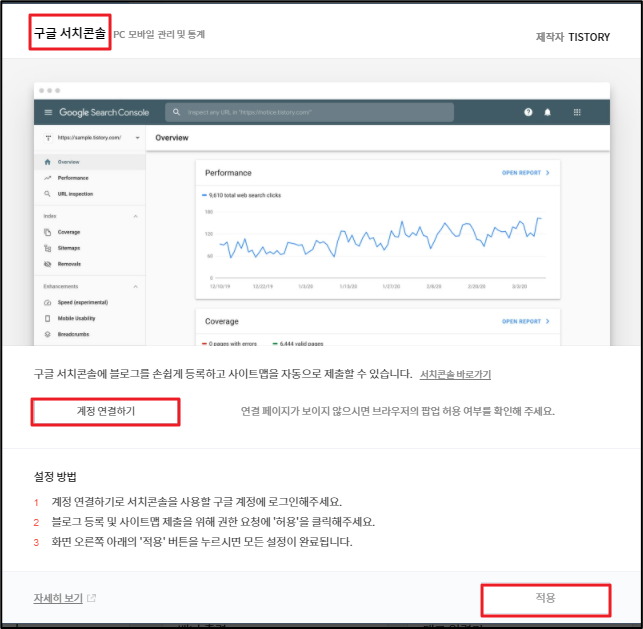Viewport: 643px width, 629px height.
Task: Click the chevron arrow after Coverage OPEN REPORT
Action: (x=547, y=321)
